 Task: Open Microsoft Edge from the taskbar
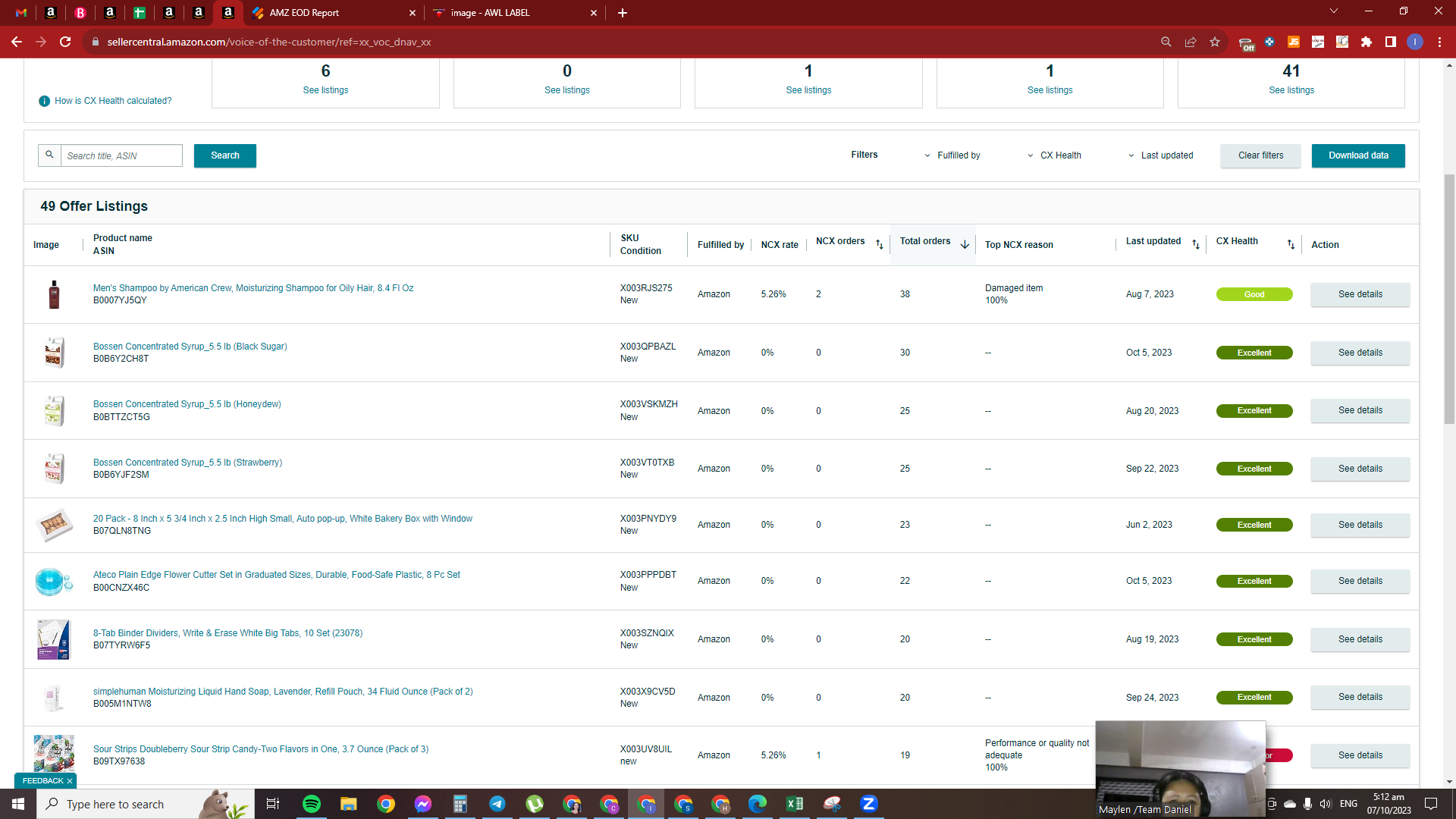758,804
